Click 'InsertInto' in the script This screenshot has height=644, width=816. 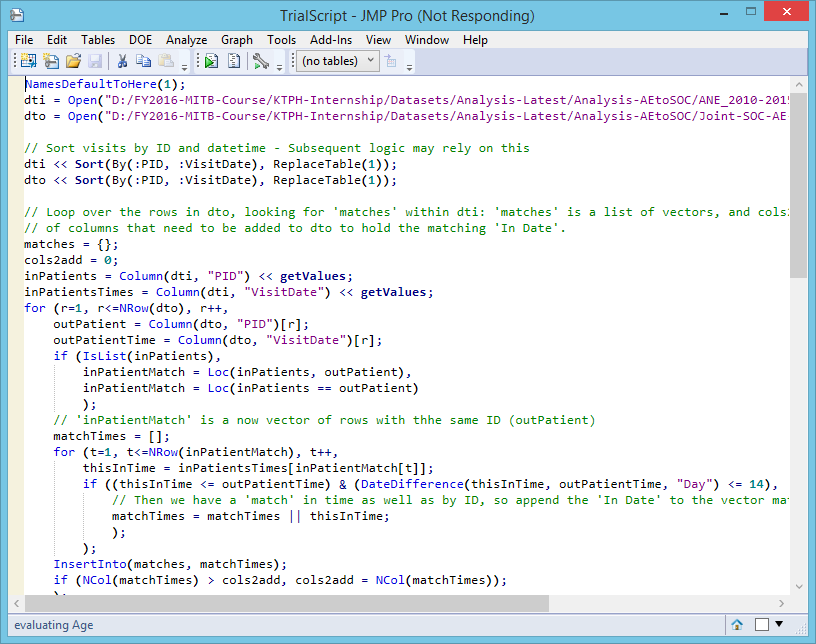90,564
